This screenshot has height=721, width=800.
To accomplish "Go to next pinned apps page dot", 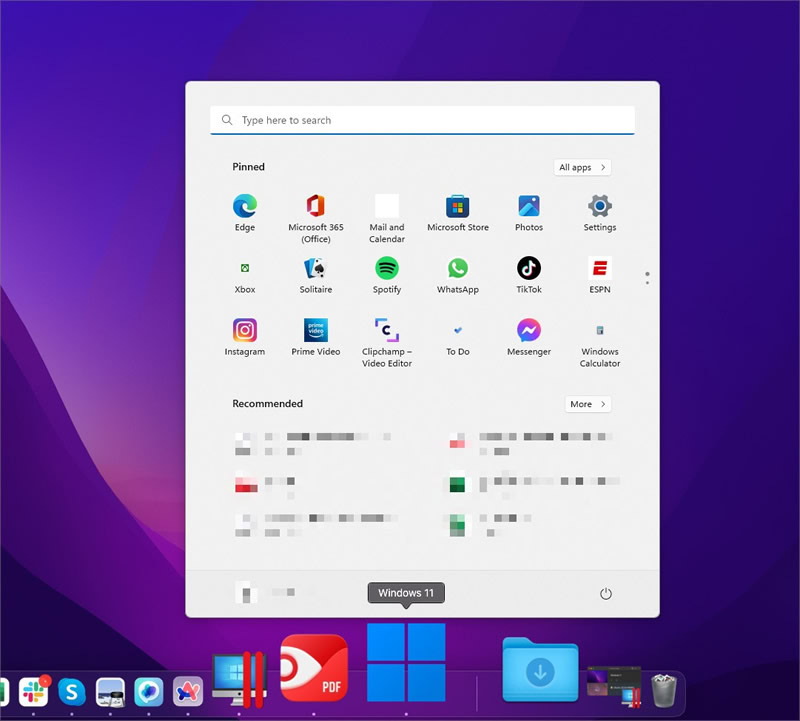I will [647, 283].
